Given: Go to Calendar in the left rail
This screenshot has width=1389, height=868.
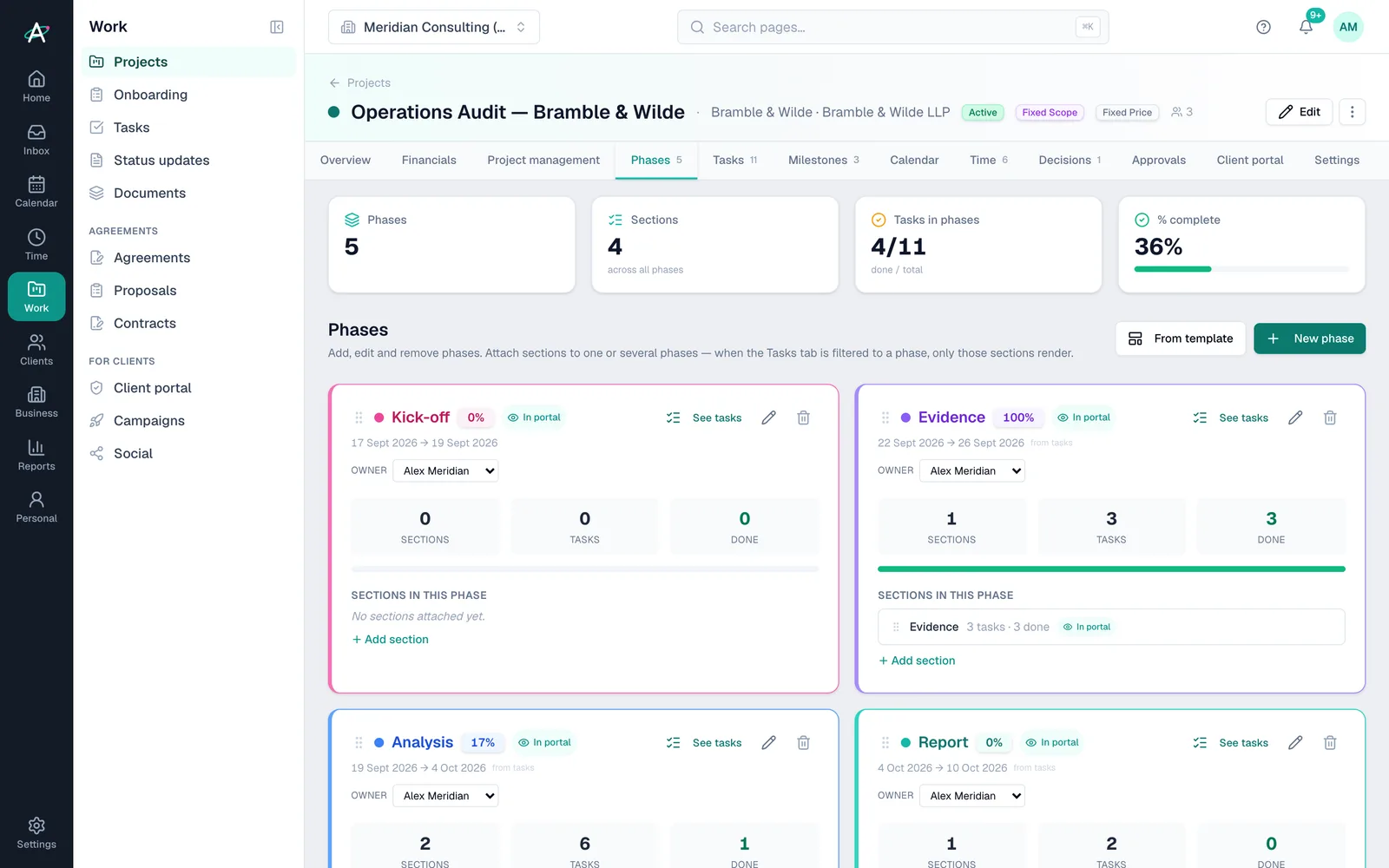Looking at the screenshot, I should point(36,192).
